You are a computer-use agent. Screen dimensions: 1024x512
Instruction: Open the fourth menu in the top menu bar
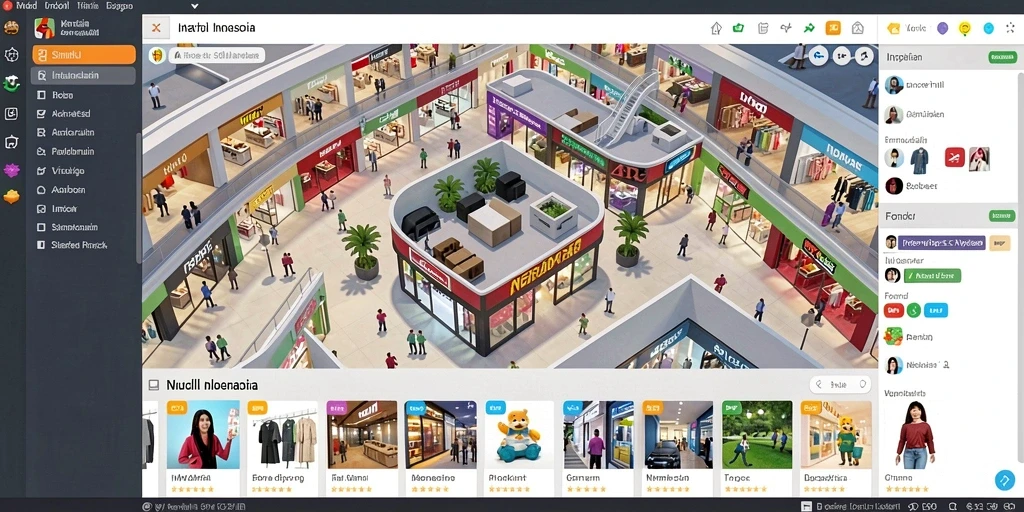point(118,6)
